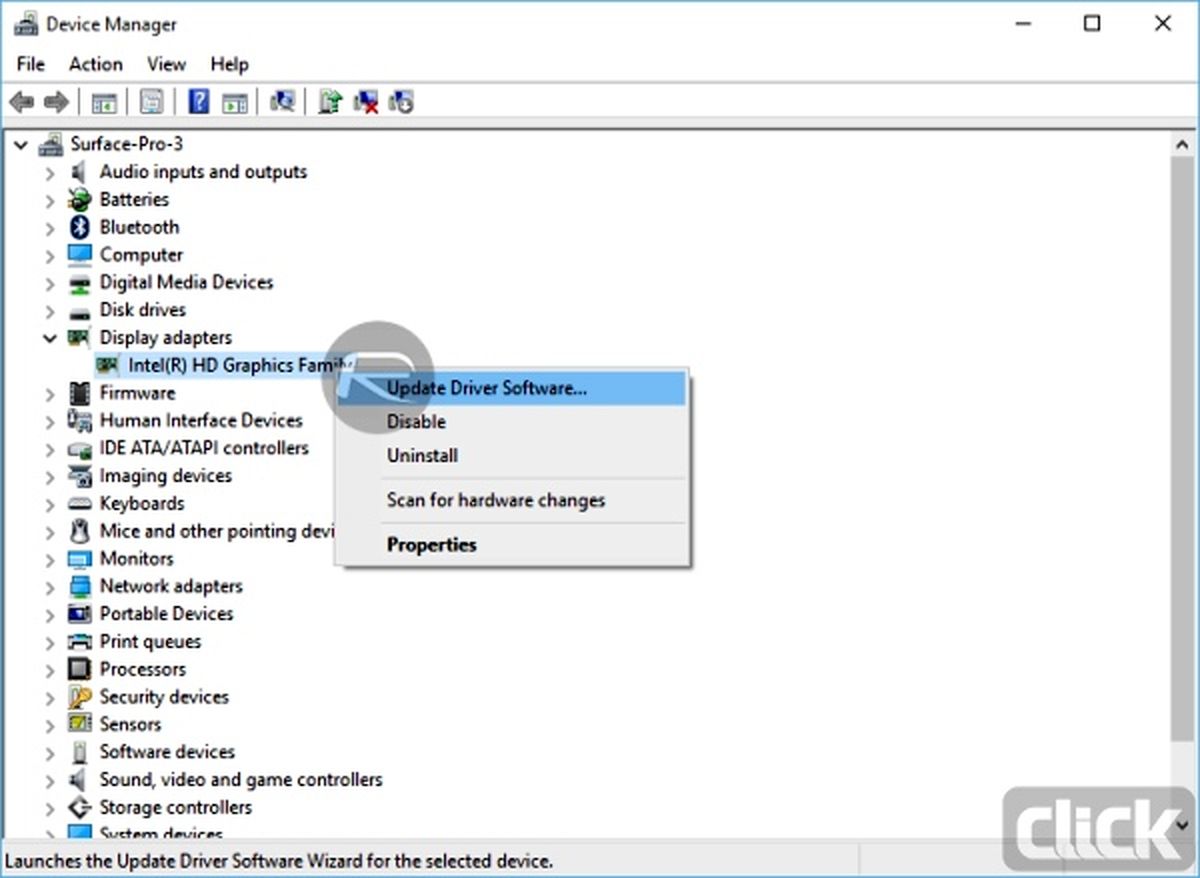The image size is (1200, 878).
Task: Expand the IDE ATA/ATAPI controllers branch
Action: 50,449
